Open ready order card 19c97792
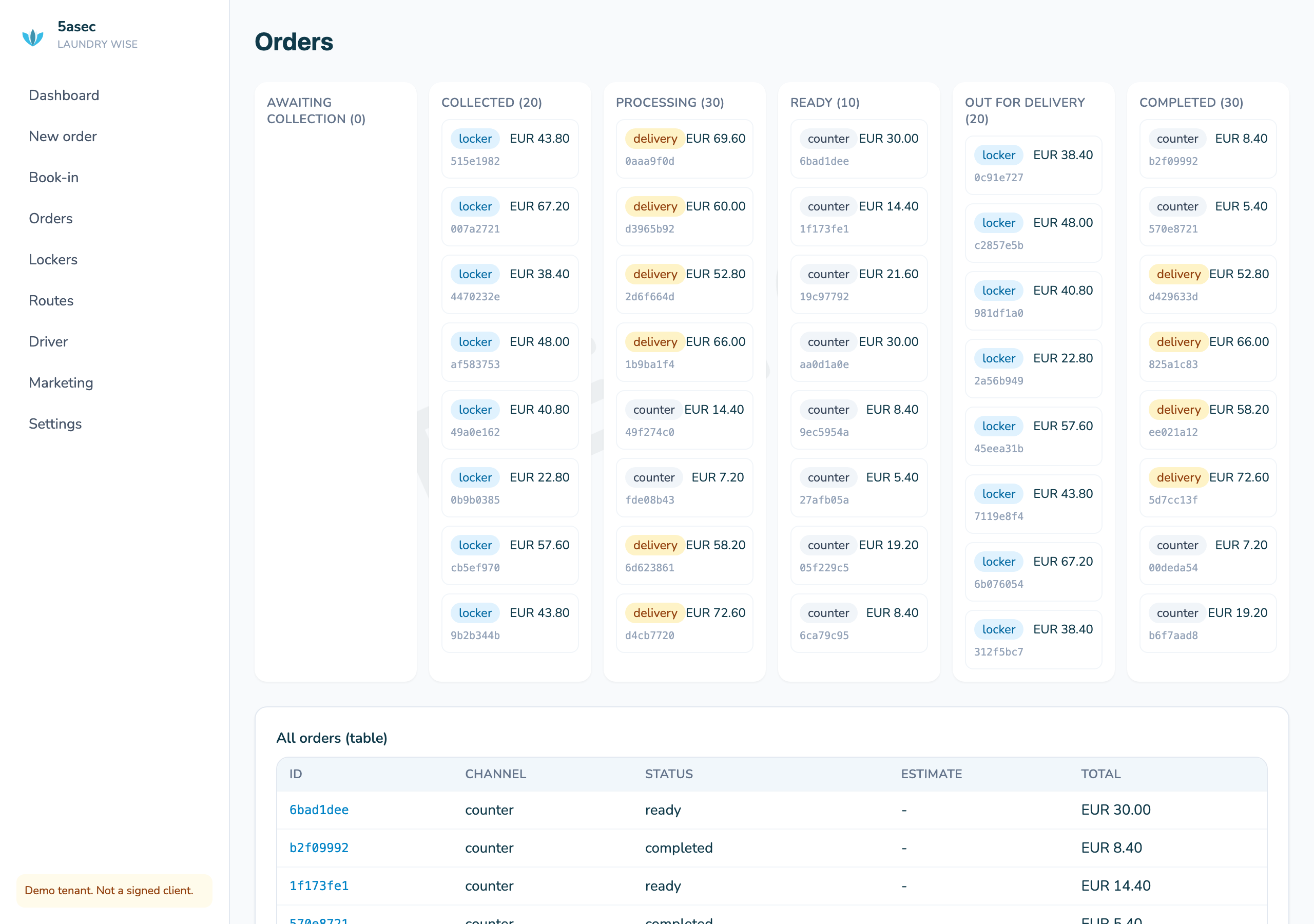1314x924 pixels. pos(859,284)
